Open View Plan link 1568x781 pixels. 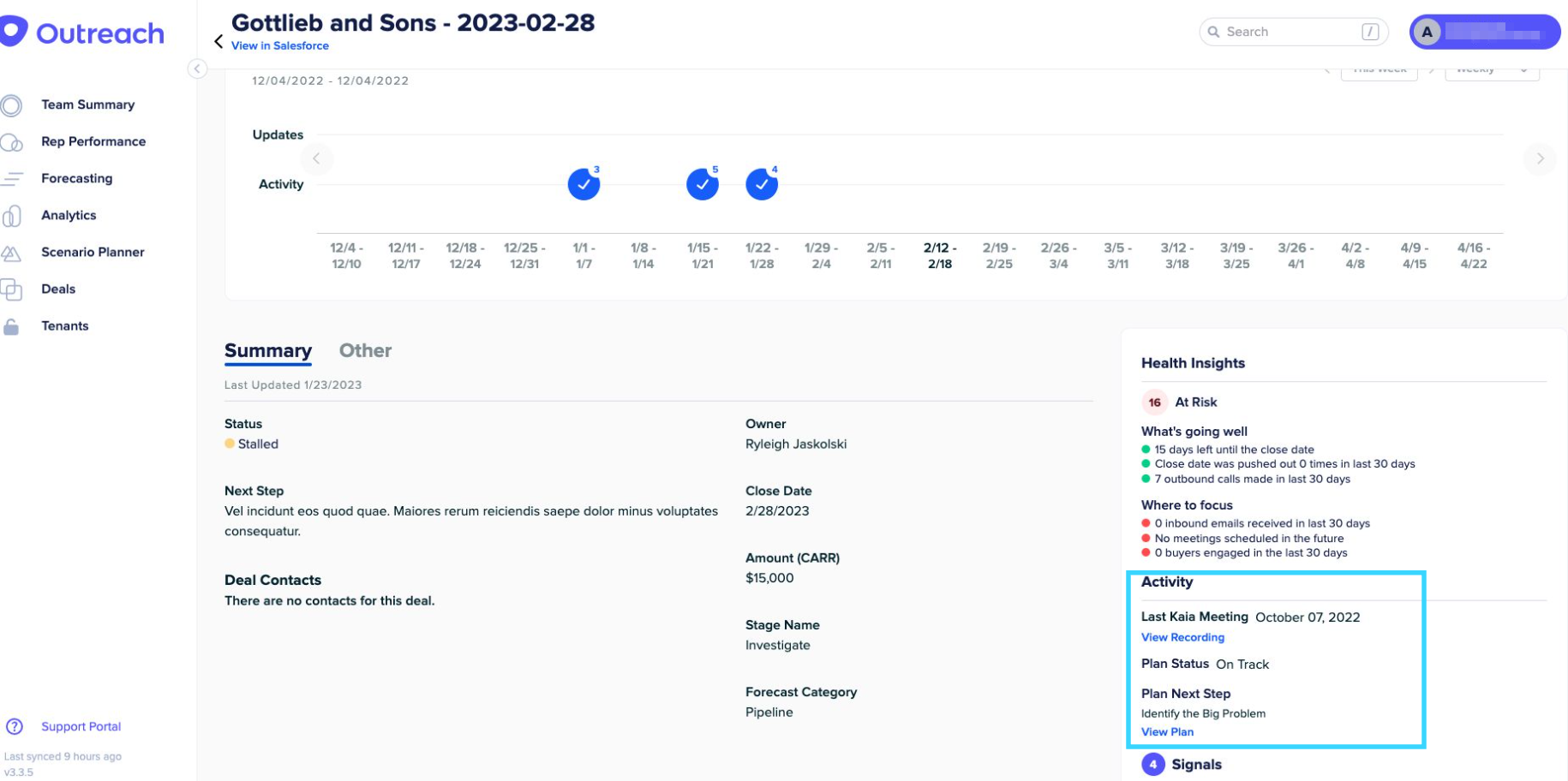point(1167,731)
